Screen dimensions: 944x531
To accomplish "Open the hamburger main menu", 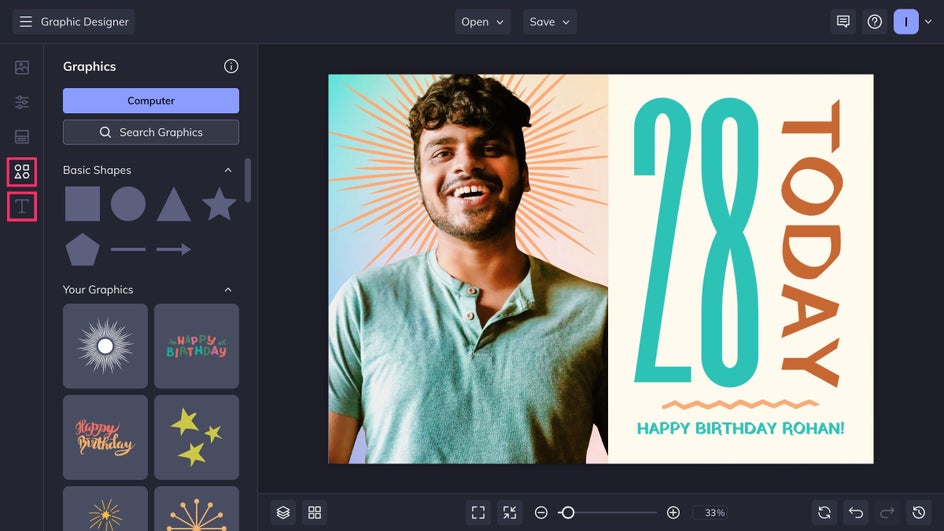I will click(x=25, y=22).
